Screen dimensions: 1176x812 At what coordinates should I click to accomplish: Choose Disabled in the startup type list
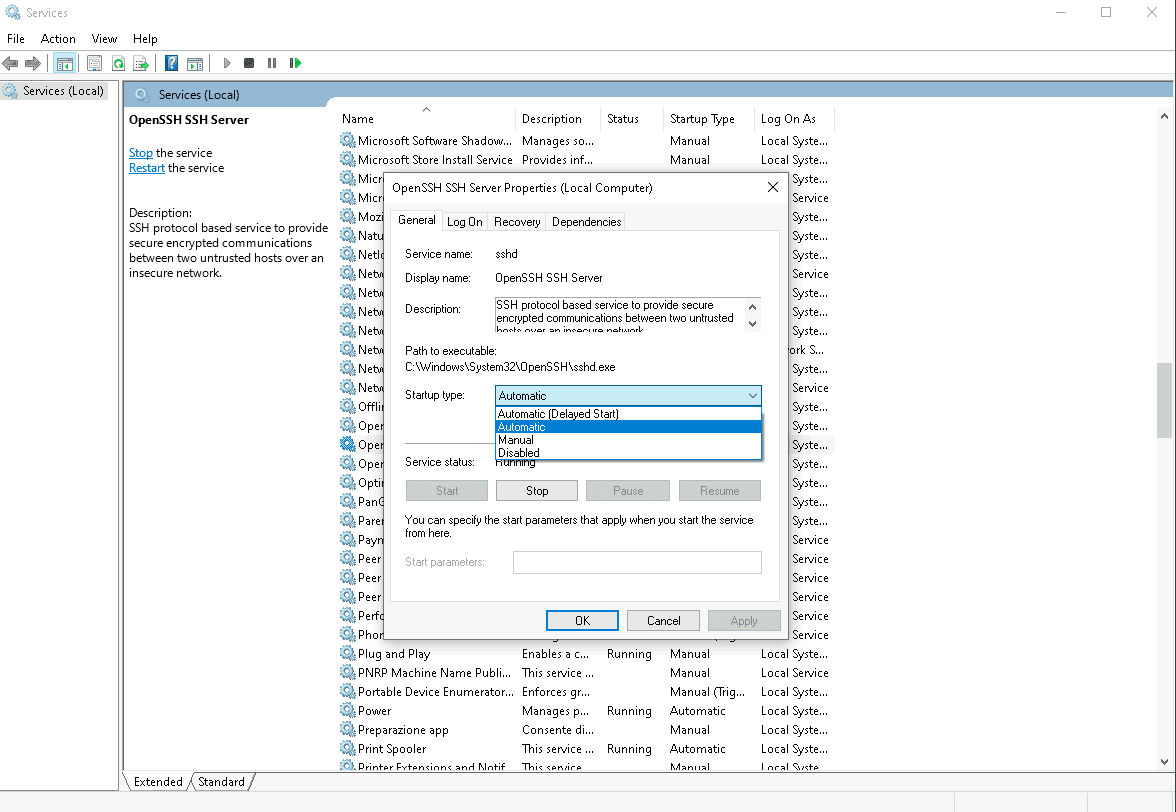pos(628,453)
